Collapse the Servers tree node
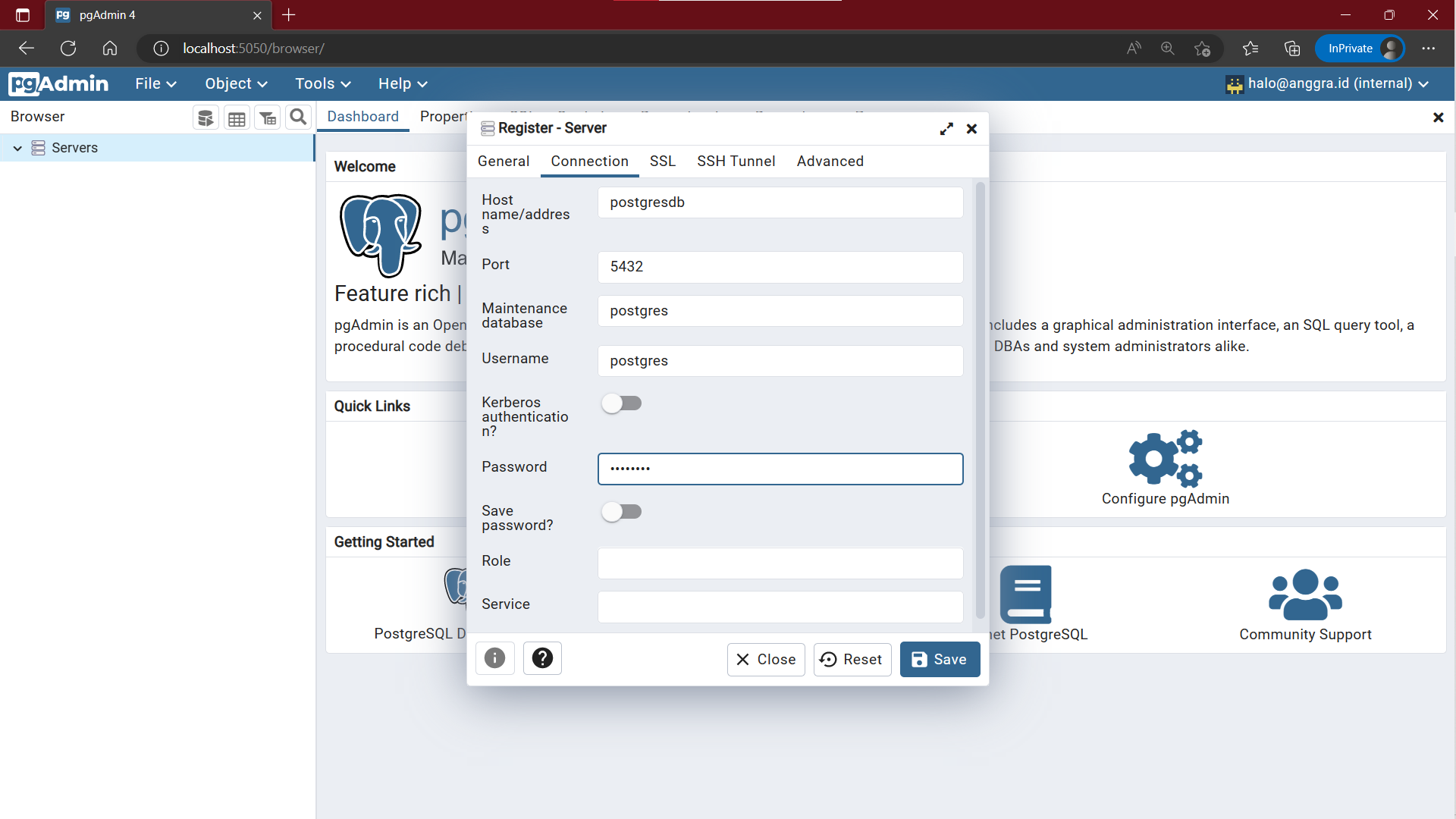The height and width of the screenshot is (819, 1456). pyautogui.click(x=17, y=148)
